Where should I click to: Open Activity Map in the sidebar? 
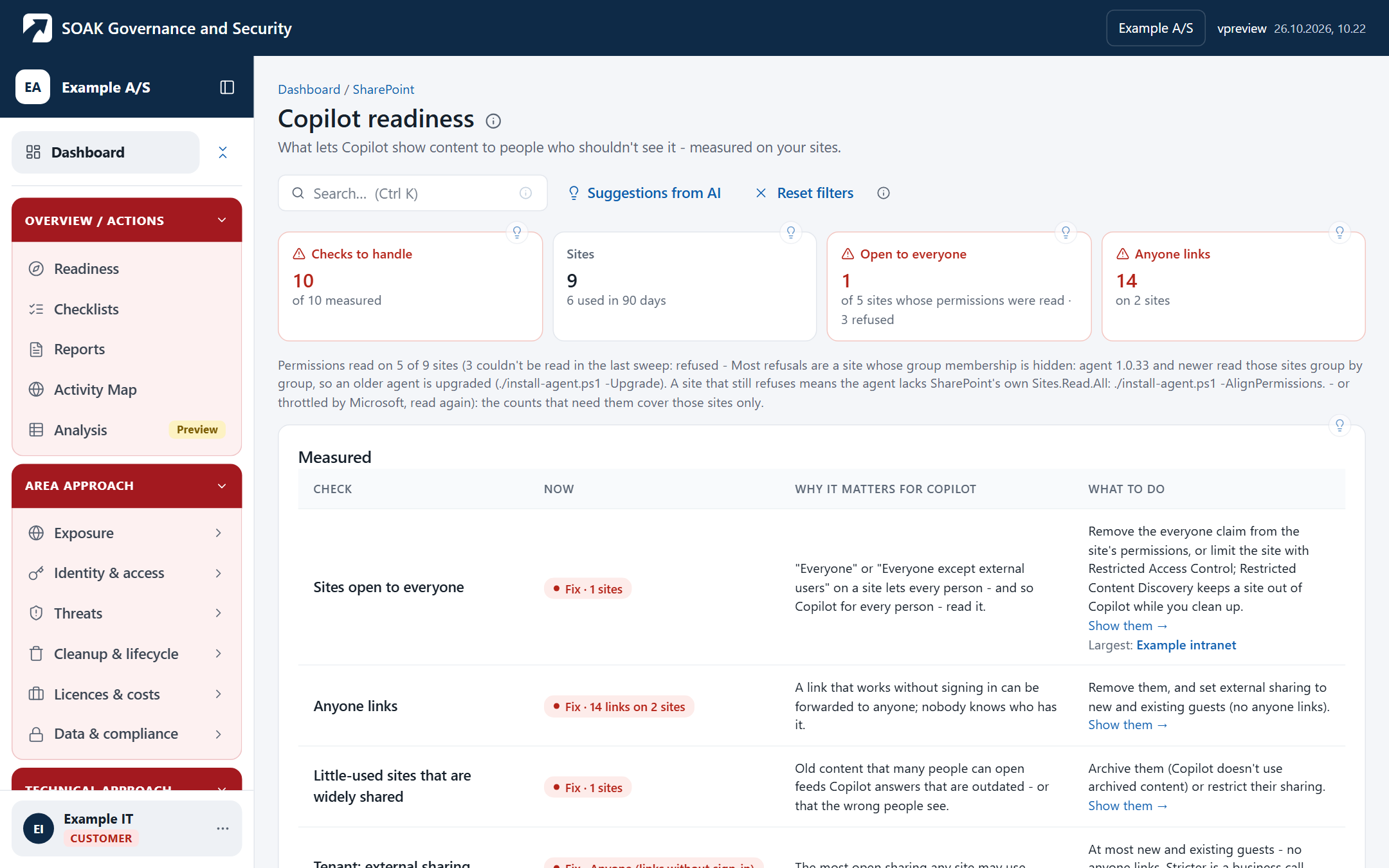127,390
